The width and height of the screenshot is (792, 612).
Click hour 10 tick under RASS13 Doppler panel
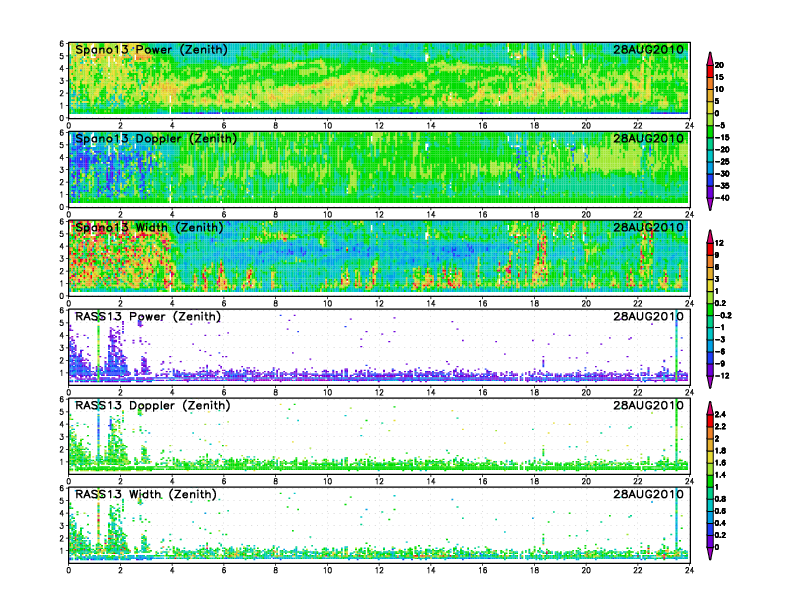[x=327, y=481]
